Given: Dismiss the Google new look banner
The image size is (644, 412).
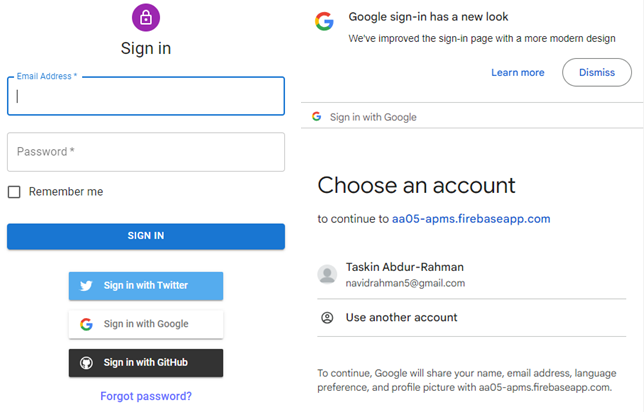Looking at the screenshot, I should [x=597, y=72].
